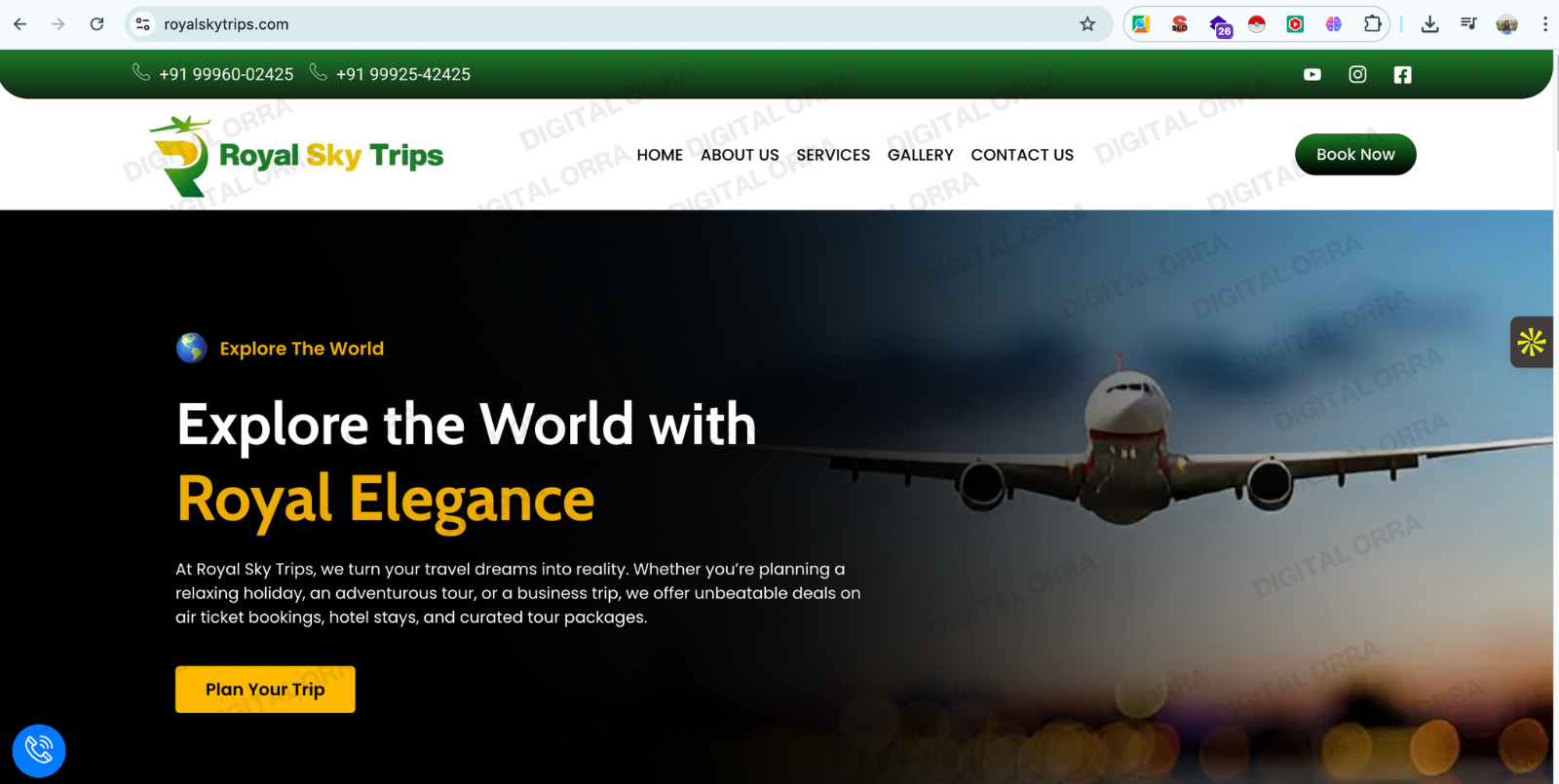Image resolution: width=1559 pixels, height=784 pixels.
Task: Open the SERVICES menu item
Action: (x=833, y=155)
